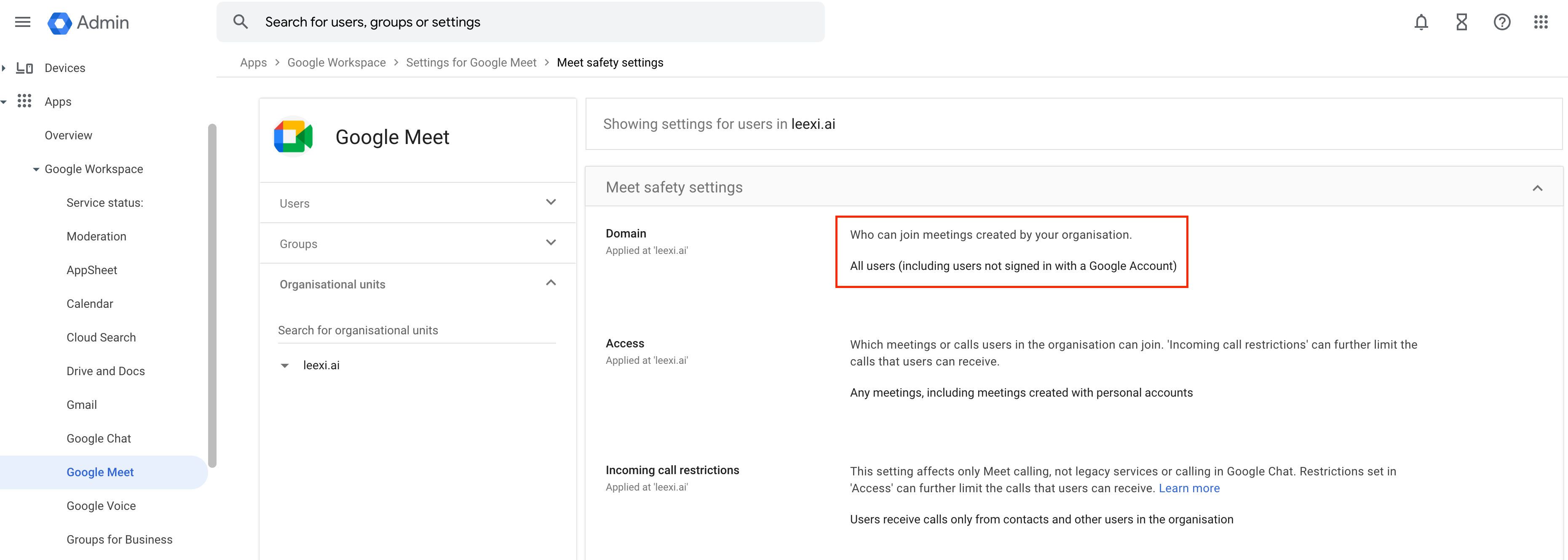Select Overview in the sidebar
Viewport: 1568px width, 560px height.
(x=68, y=135)
